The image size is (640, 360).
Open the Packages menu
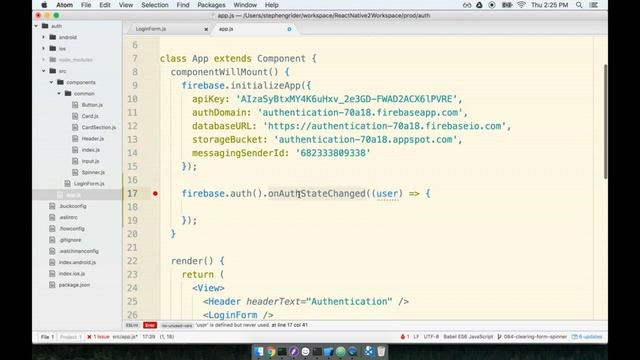tap(211, 5)
